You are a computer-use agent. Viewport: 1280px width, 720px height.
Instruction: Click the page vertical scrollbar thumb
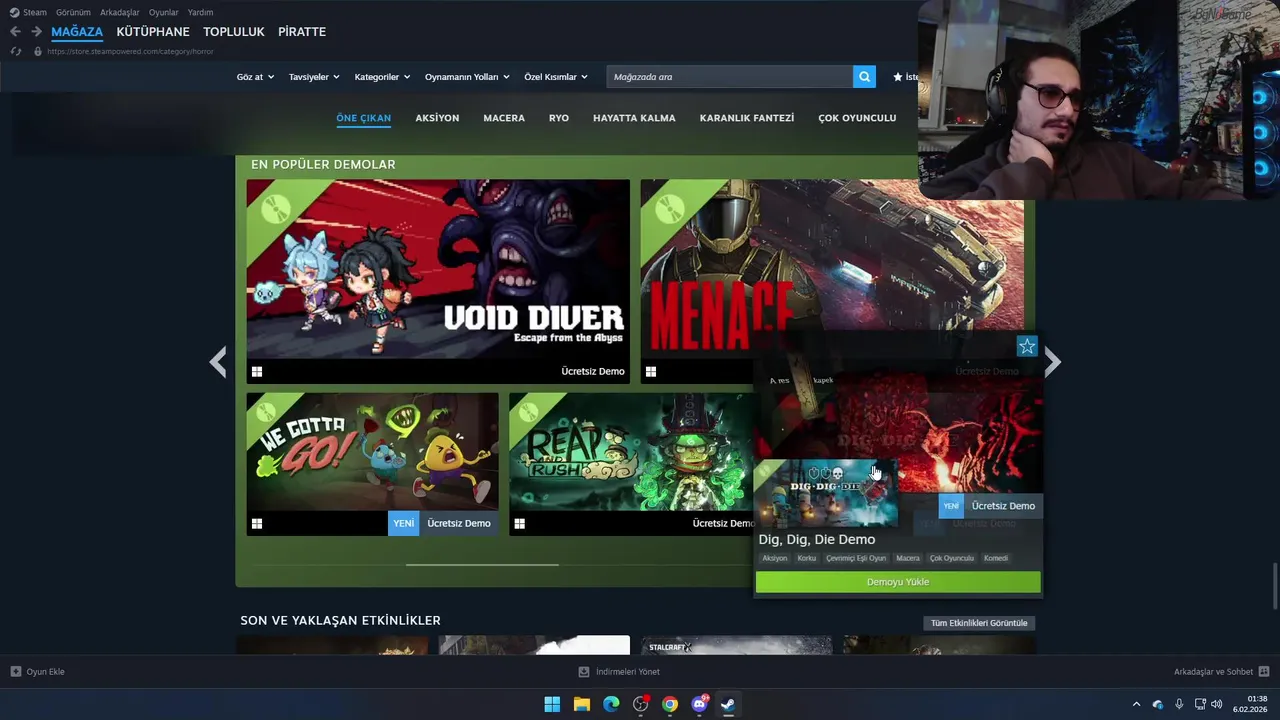[1274, 584]
